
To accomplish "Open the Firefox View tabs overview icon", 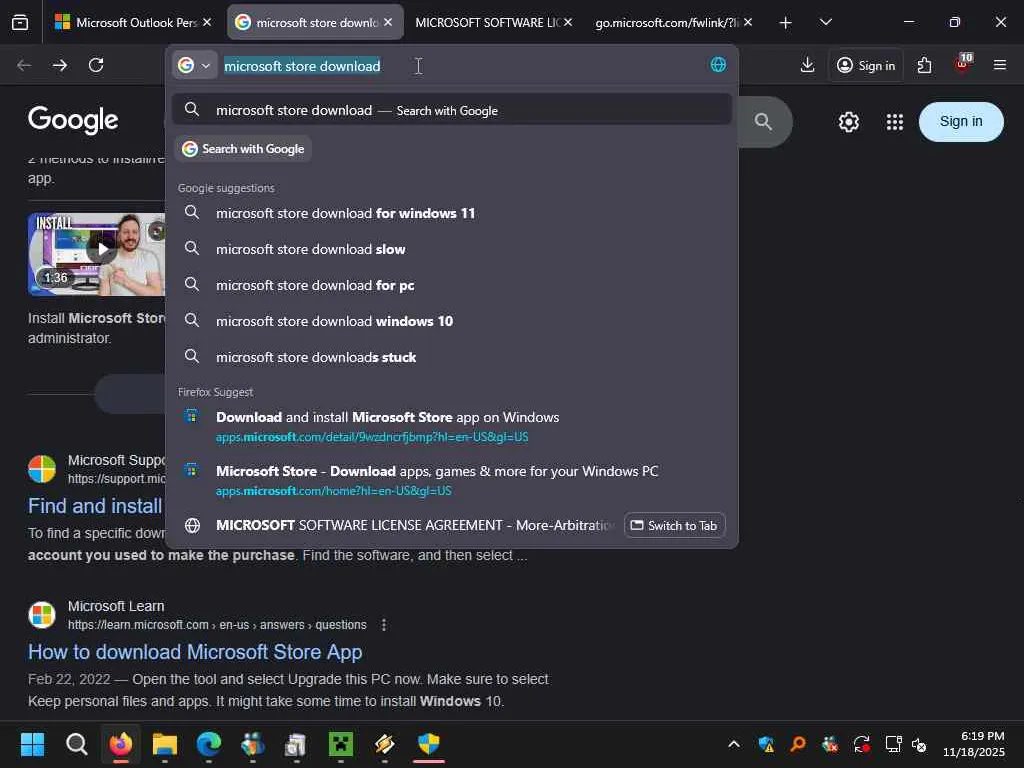I will [x=20, y=22].
